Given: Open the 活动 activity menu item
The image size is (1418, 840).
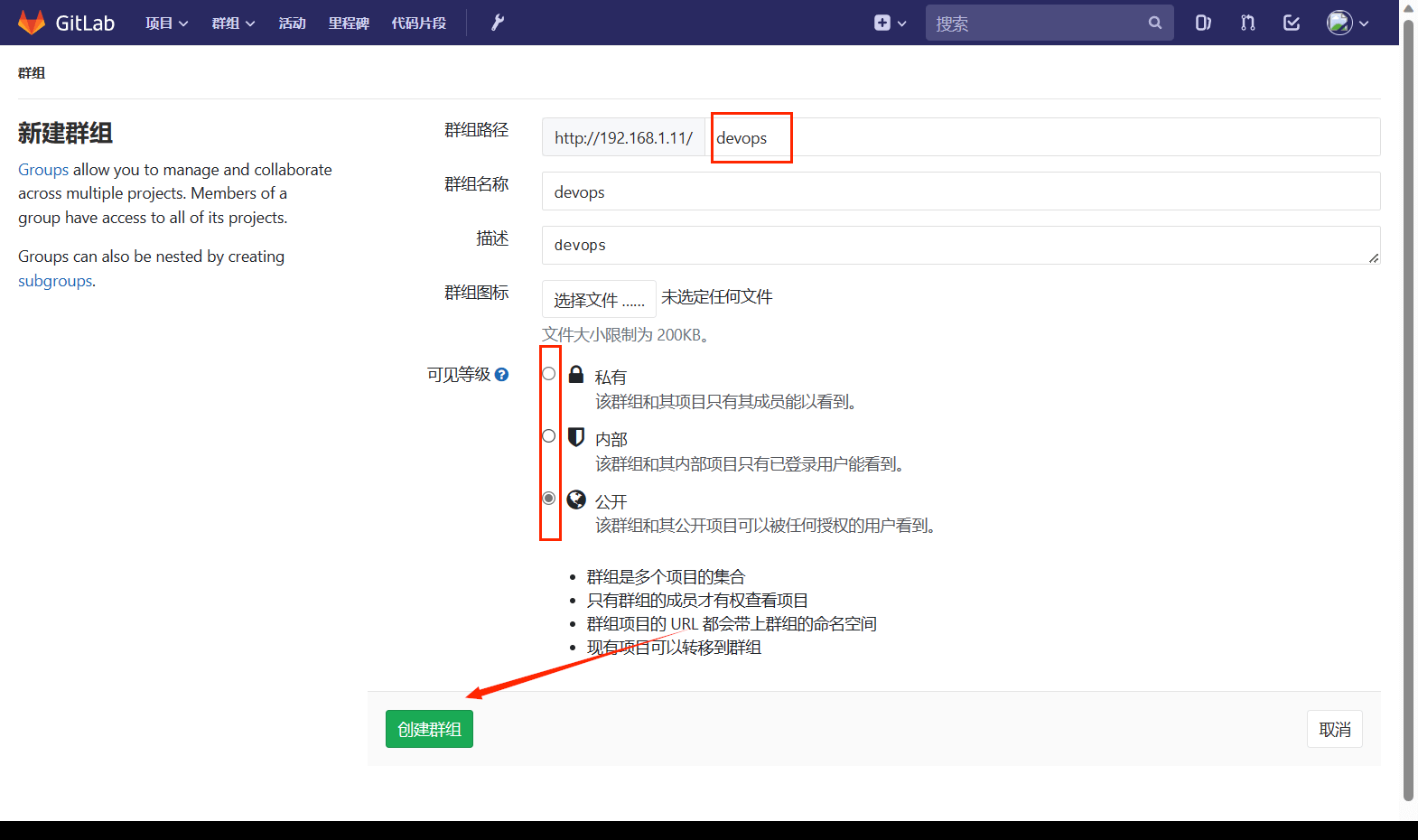Looking at the screenshot, I should 292,23.
